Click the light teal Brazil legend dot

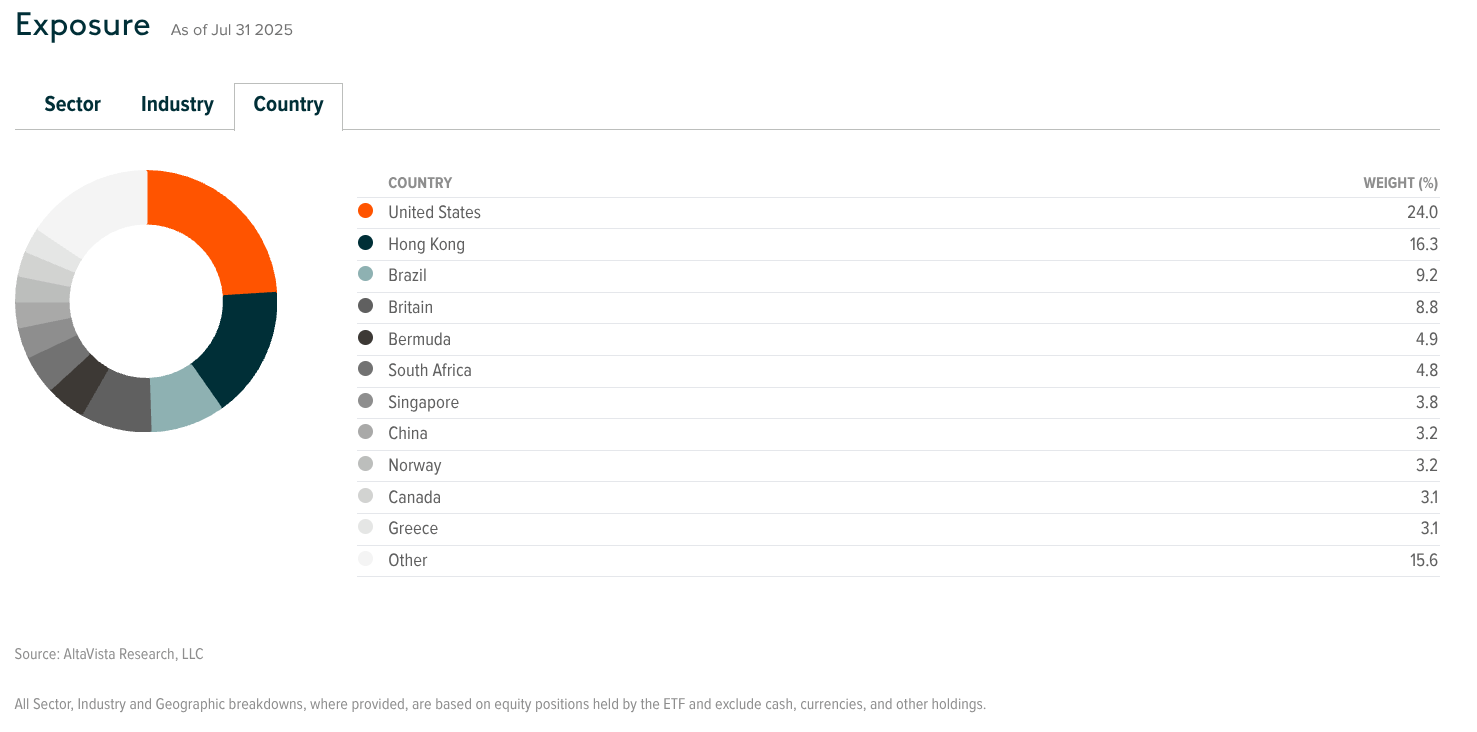tap(365, 275)
